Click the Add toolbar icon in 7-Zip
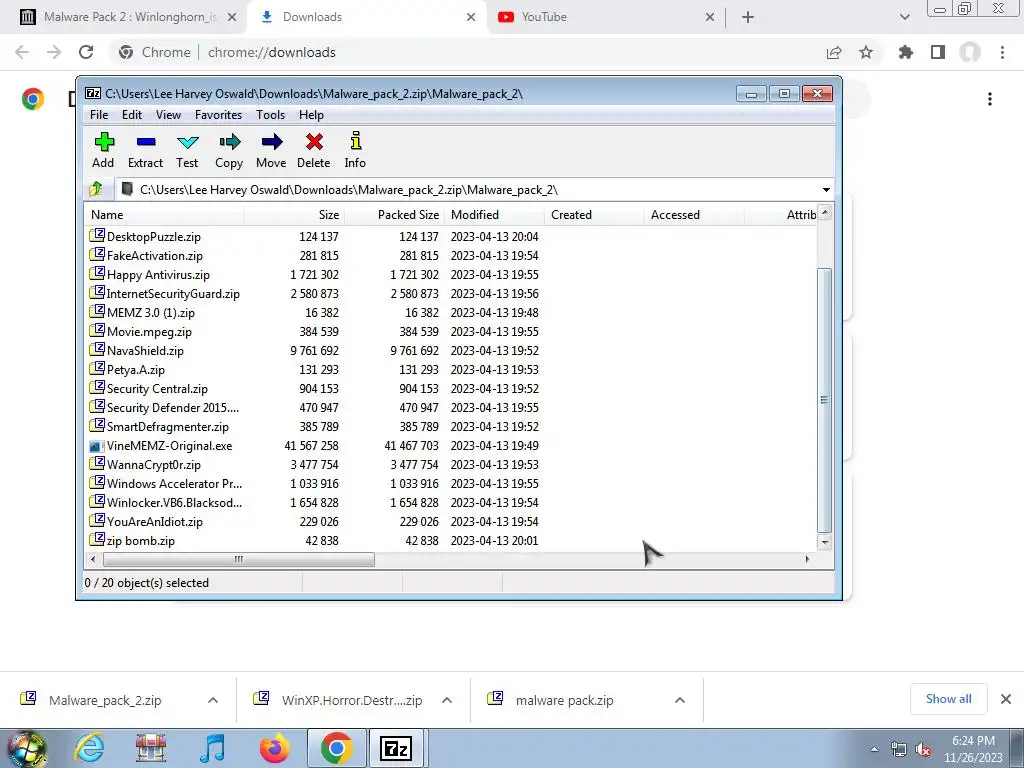This screenshot has width=1024, height=768. (103, 150)
